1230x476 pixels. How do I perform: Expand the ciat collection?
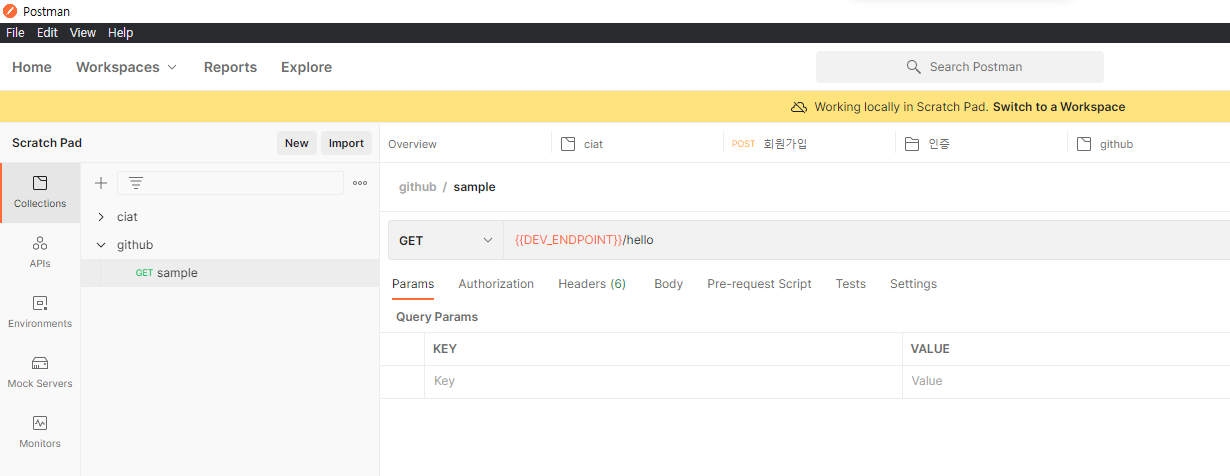click(101, 217)
